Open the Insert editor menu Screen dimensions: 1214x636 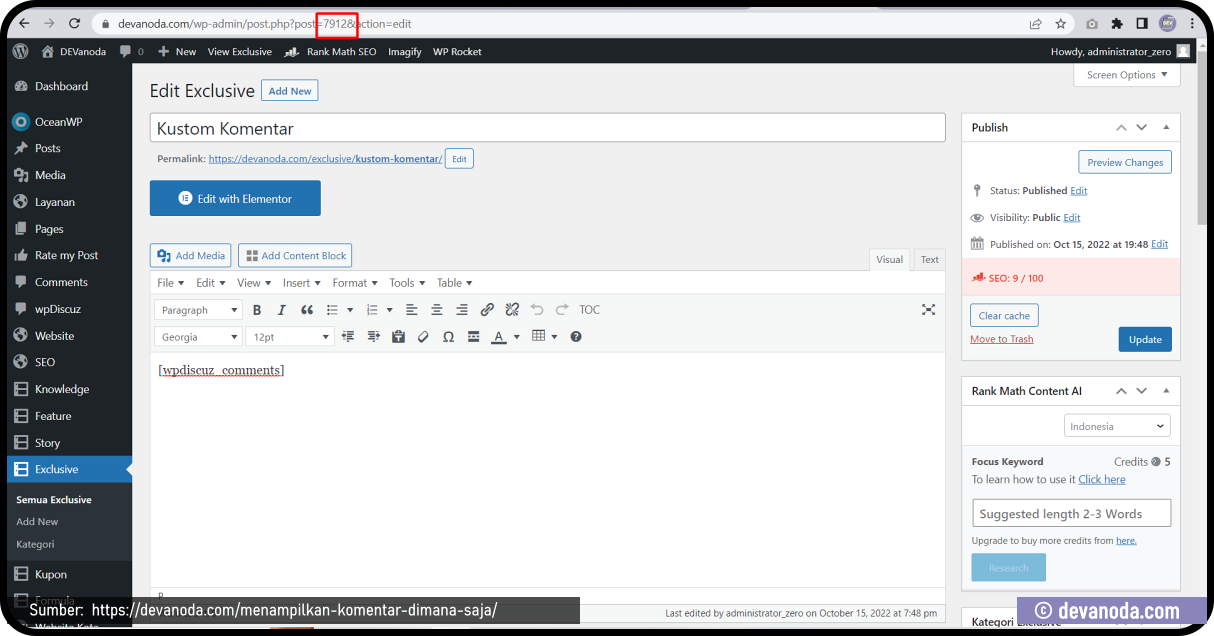[x=301, y=283]
